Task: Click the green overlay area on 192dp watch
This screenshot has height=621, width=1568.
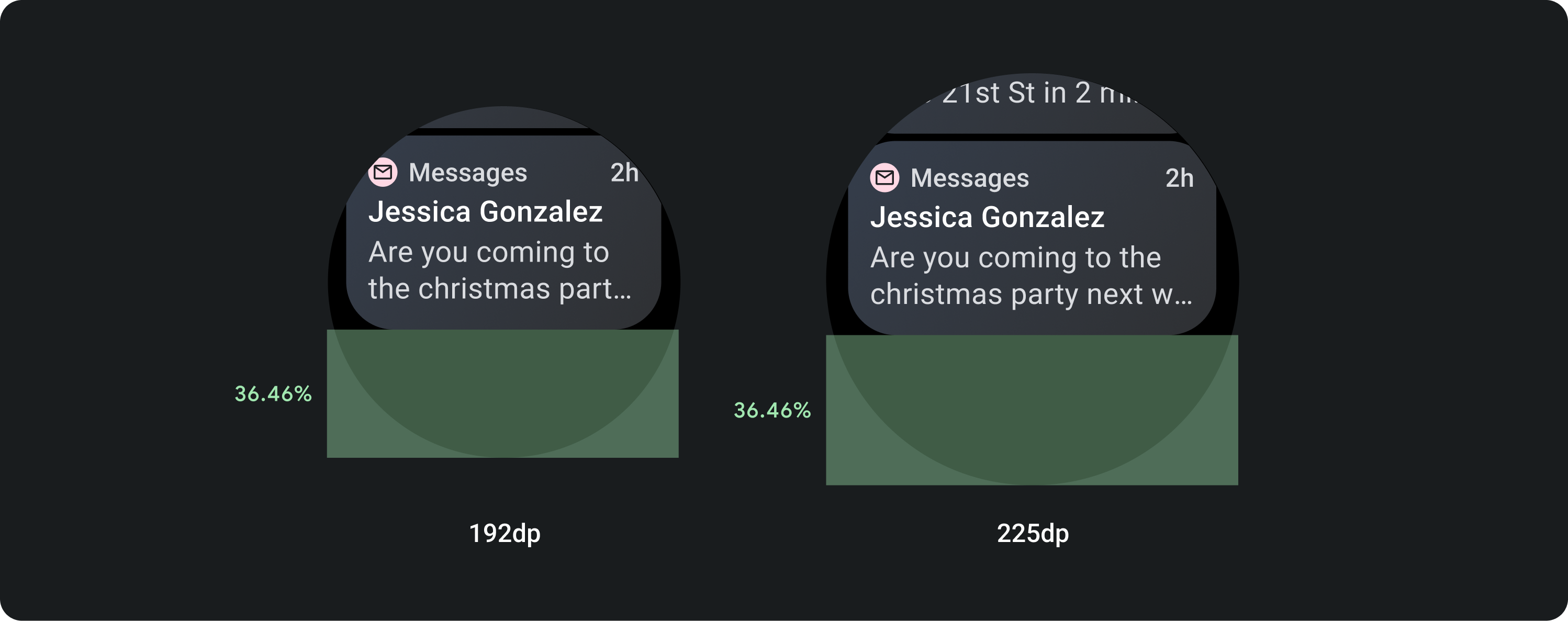Action: coord(503,393)
